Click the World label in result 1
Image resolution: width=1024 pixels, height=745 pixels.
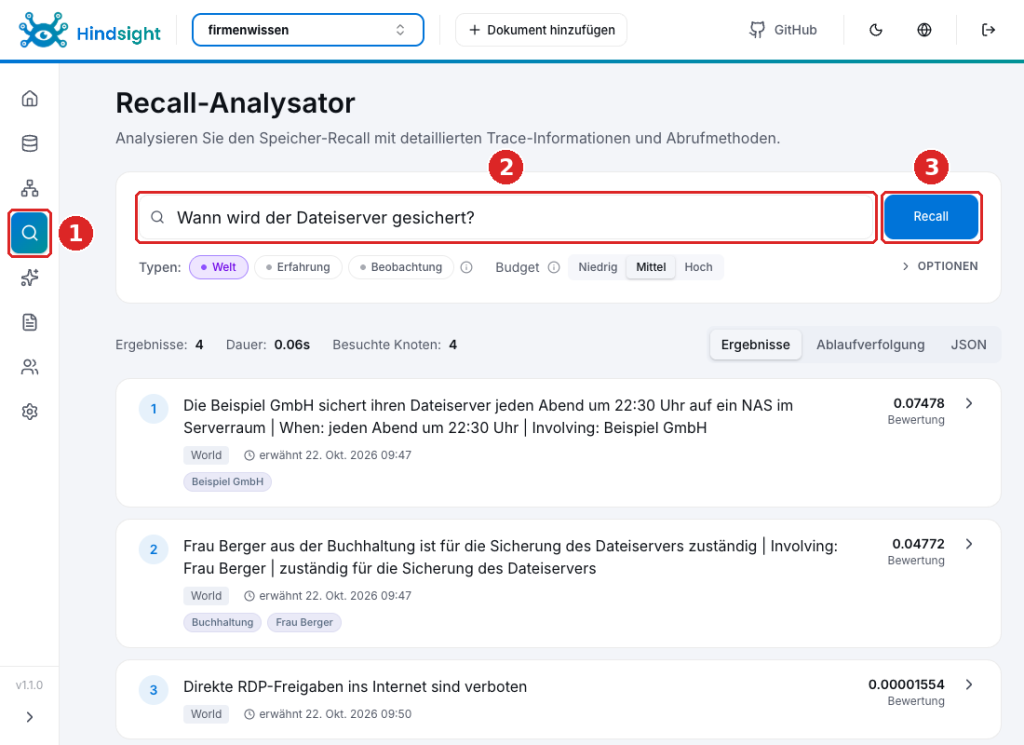pos(206,455)
